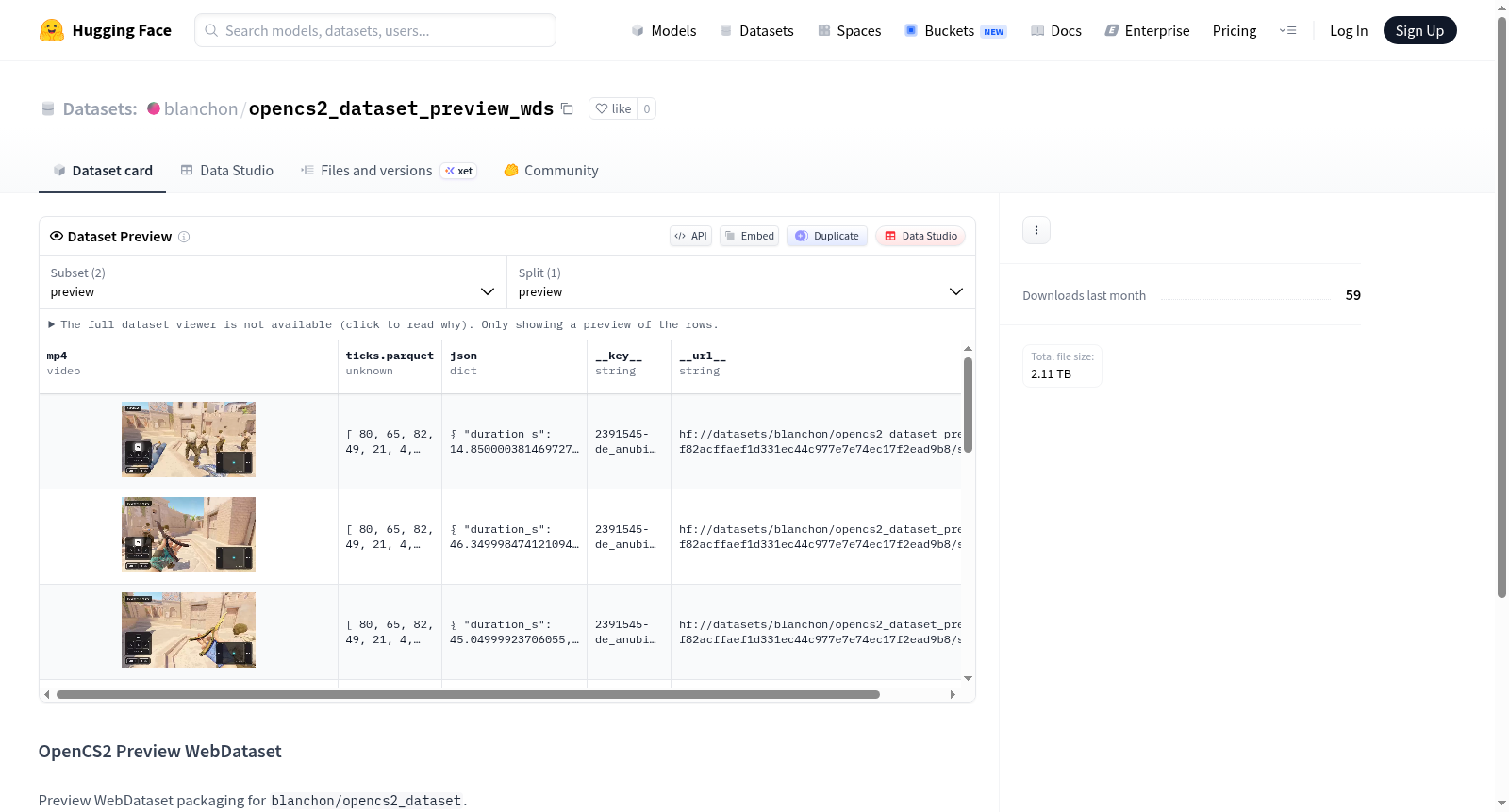Go to Models in navigation
The height and width of the screenshot is (812, 1509).
pos(664,31)
